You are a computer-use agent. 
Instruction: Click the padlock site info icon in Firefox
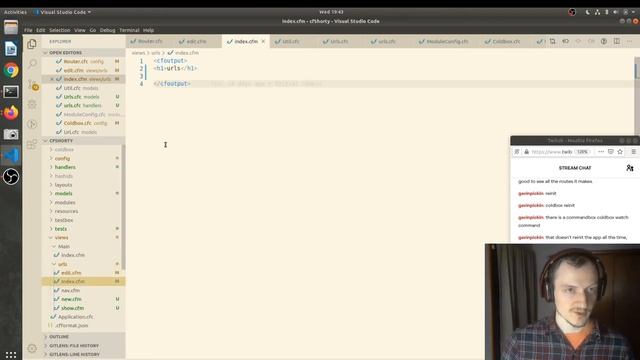(527, 151)
